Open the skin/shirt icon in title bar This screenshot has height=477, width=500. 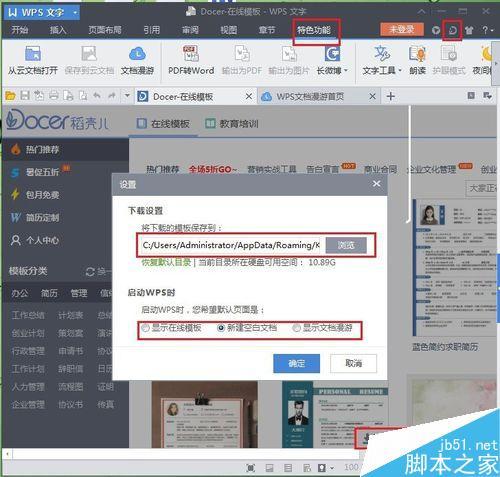(x=469, y=30)
